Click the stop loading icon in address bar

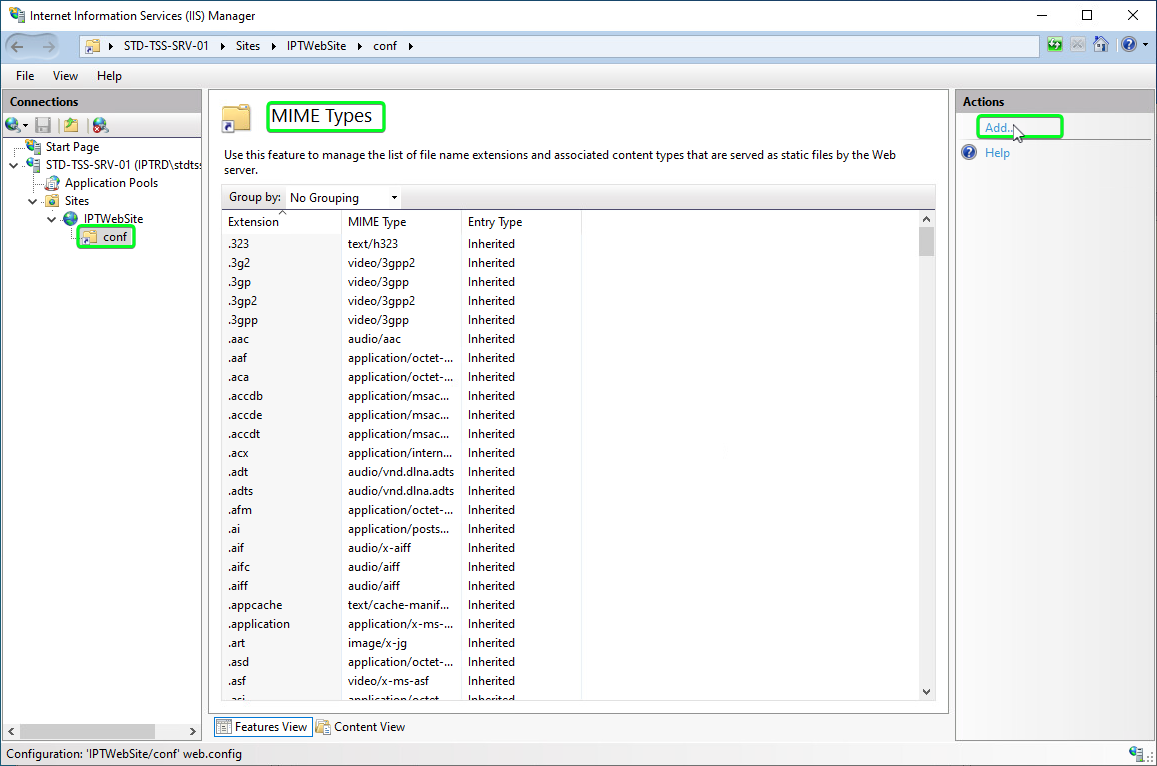[x=1078, y=45]
